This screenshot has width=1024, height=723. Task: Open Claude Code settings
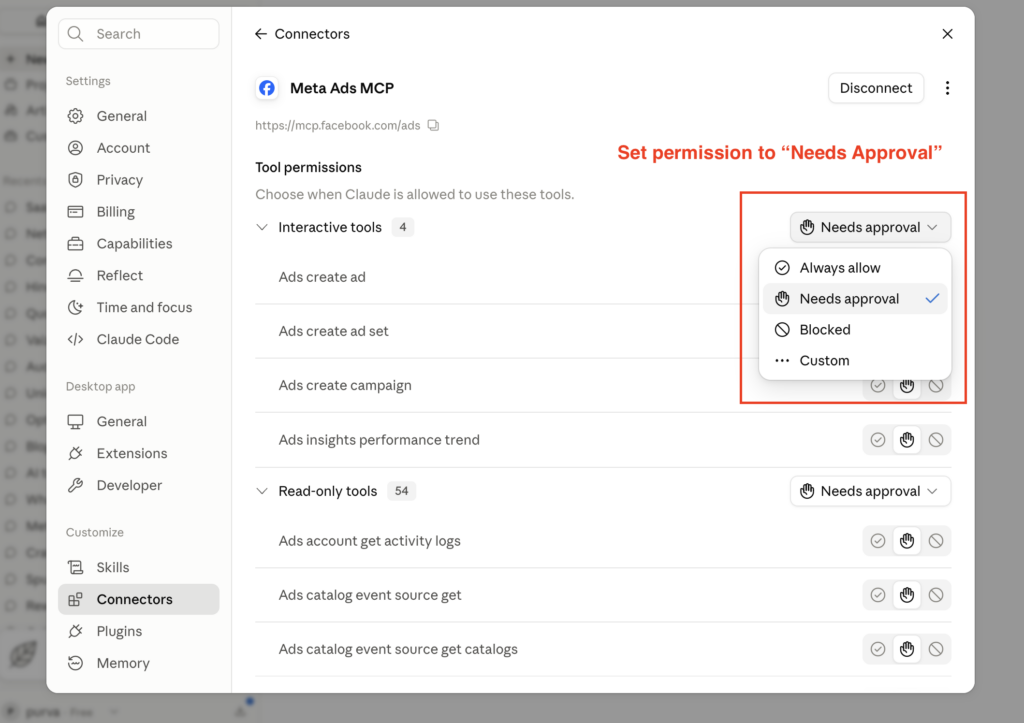[138, 340]
